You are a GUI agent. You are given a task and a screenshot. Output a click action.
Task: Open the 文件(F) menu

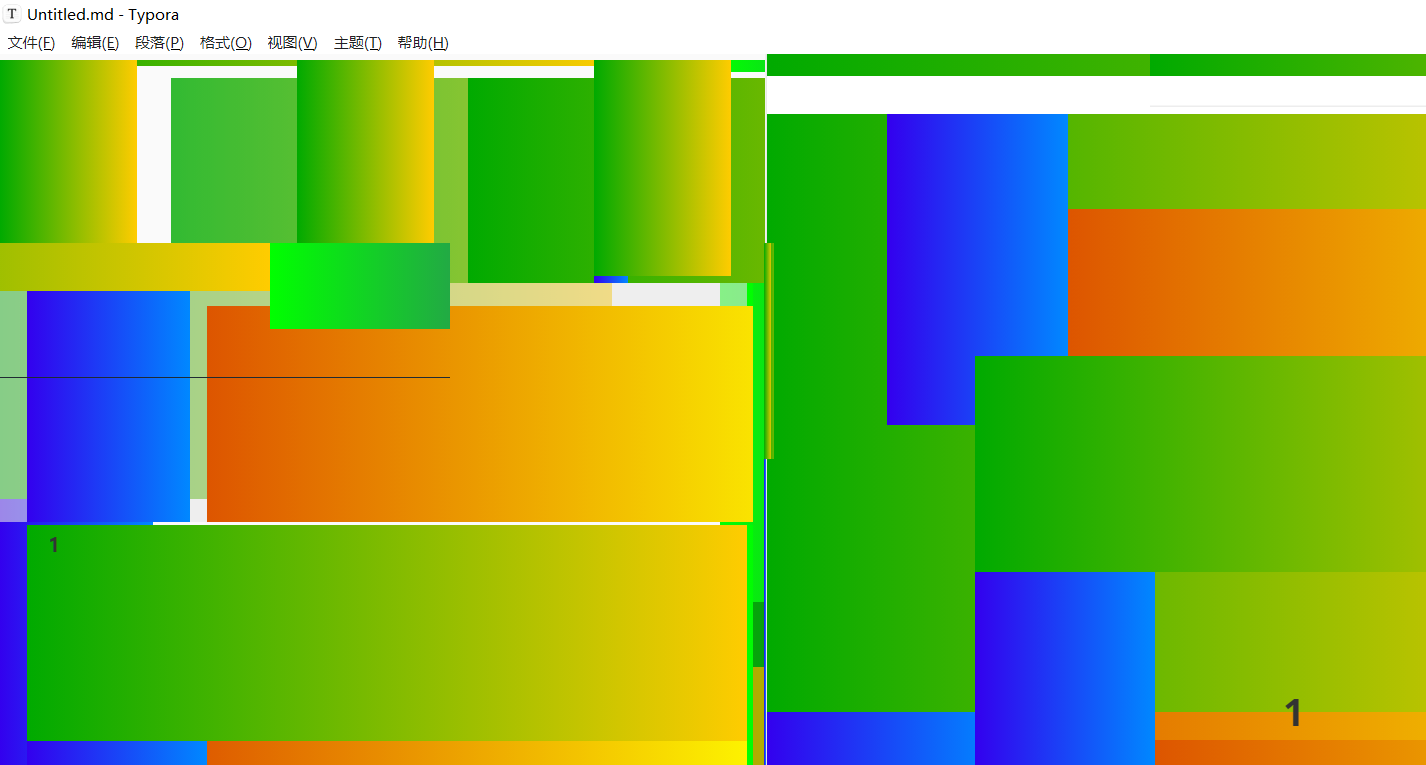pyautogui.click(x=31, y=43)
